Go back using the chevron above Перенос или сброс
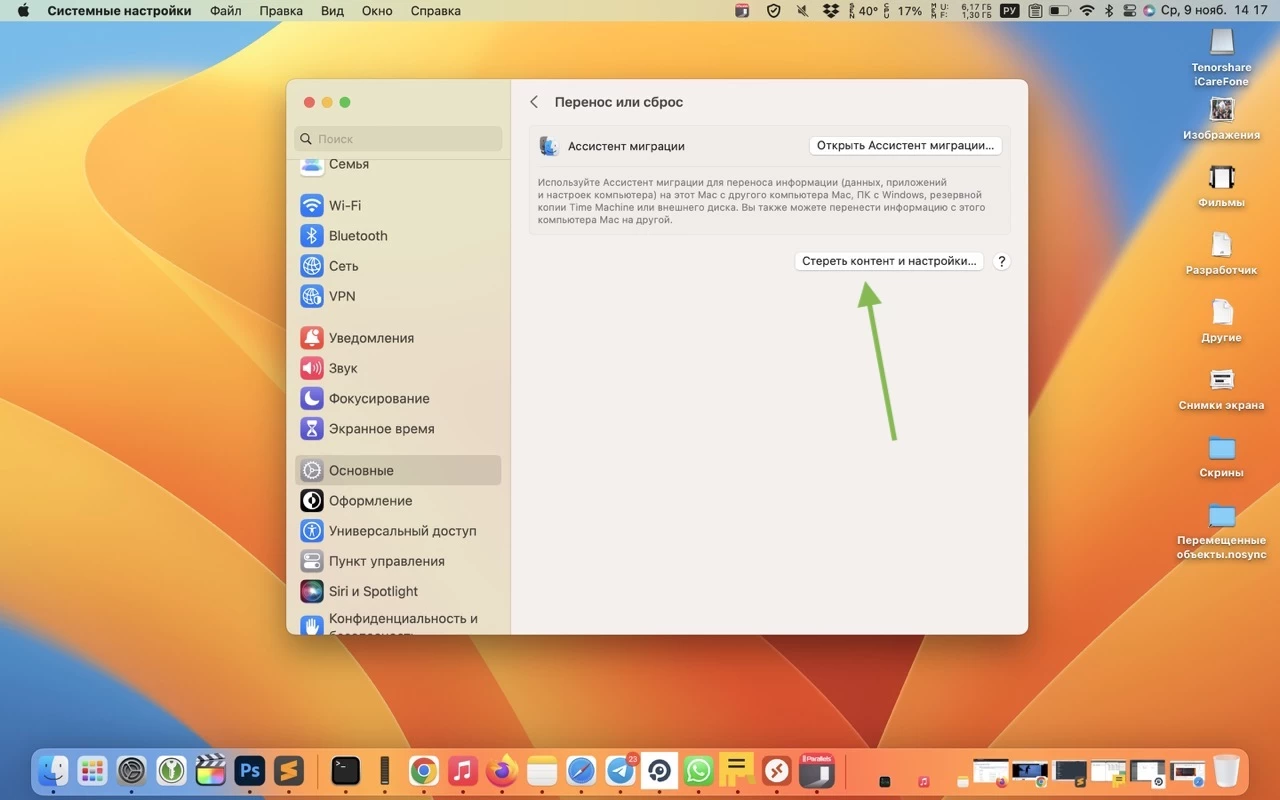Image resolution: width=1280 pixels, height=800 pixels. point(533,101)
